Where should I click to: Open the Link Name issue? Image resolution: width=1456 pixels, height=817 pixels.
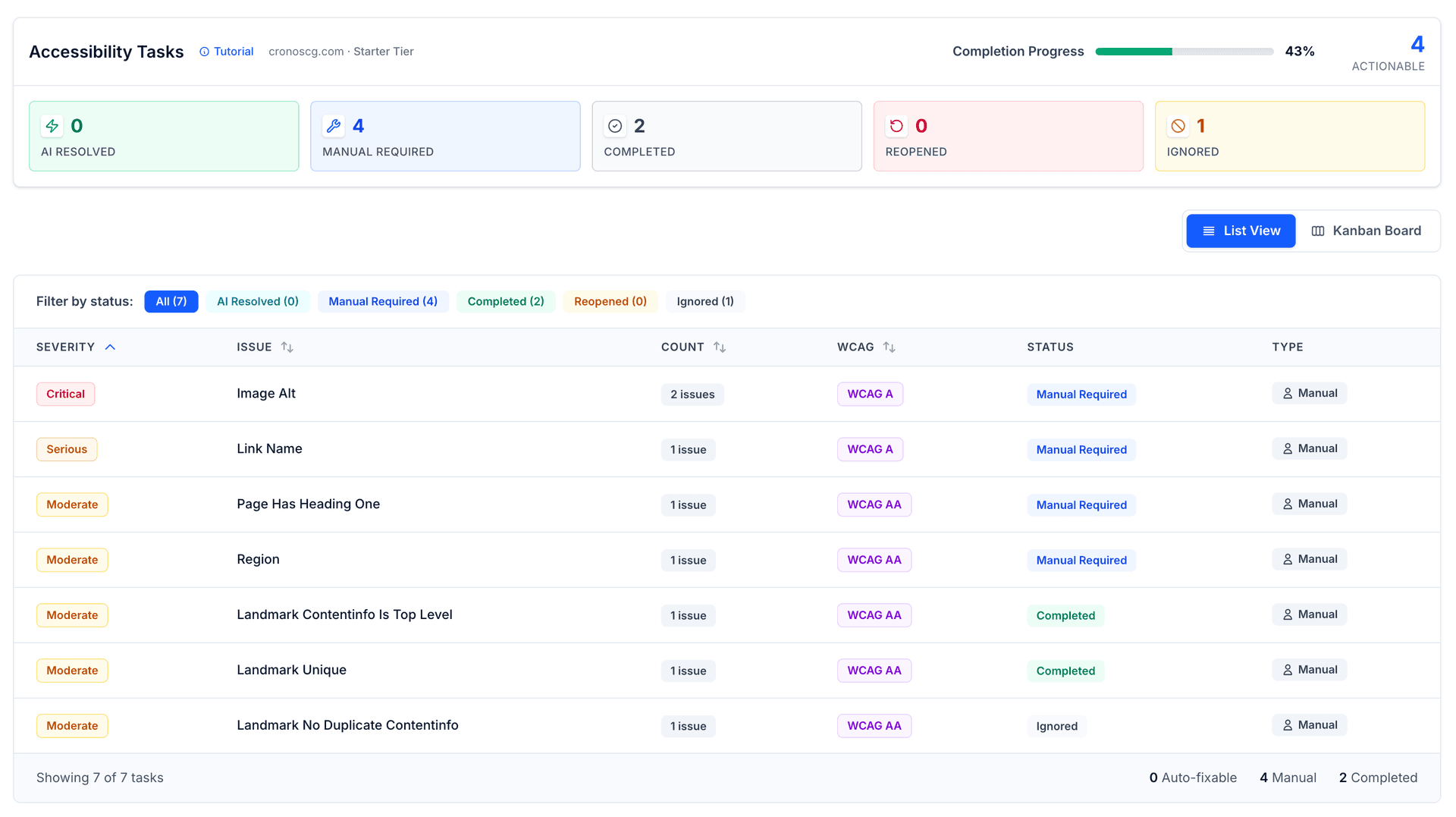pos(269,449)
